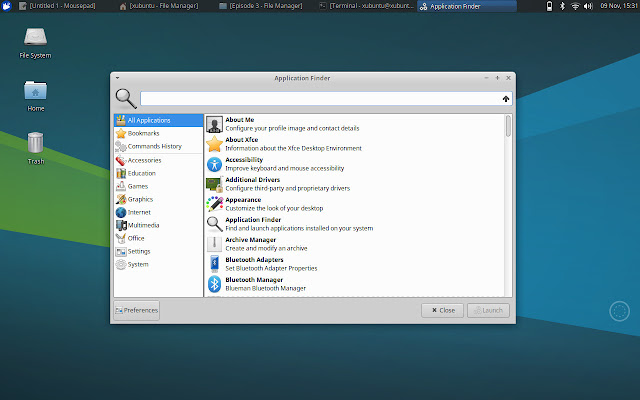This screenshot has height=400, width=640.
Task: Click the battery power tray icon
Action: [x=549, y=6]
